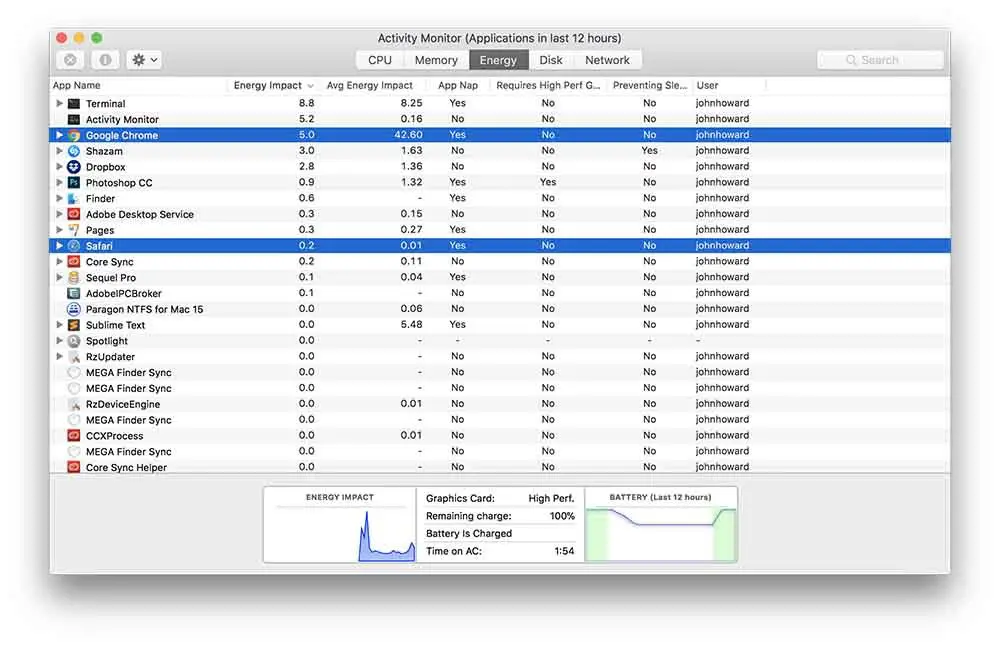Expand the Safari disclosure triangle
This screenshot has height=645, width=1000.
click(59, 246)
